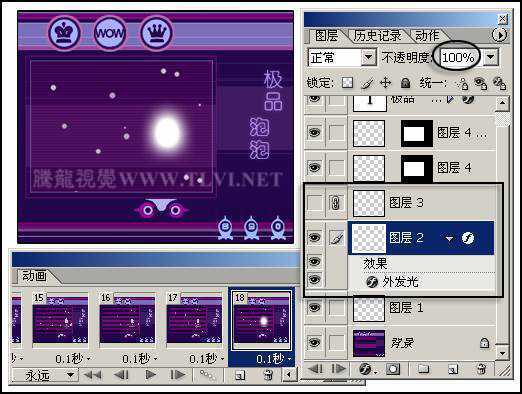This screenshot has height=394, width=522.
Task: Collapse the effects triangle on 图层 2
Action: (449, 239)
